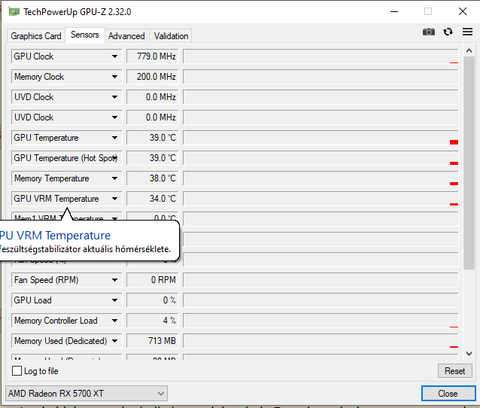Screen dimensions: 480x408
Task: Click the 34.0 °C GPU VRM Temperature value
Action: 152,199
